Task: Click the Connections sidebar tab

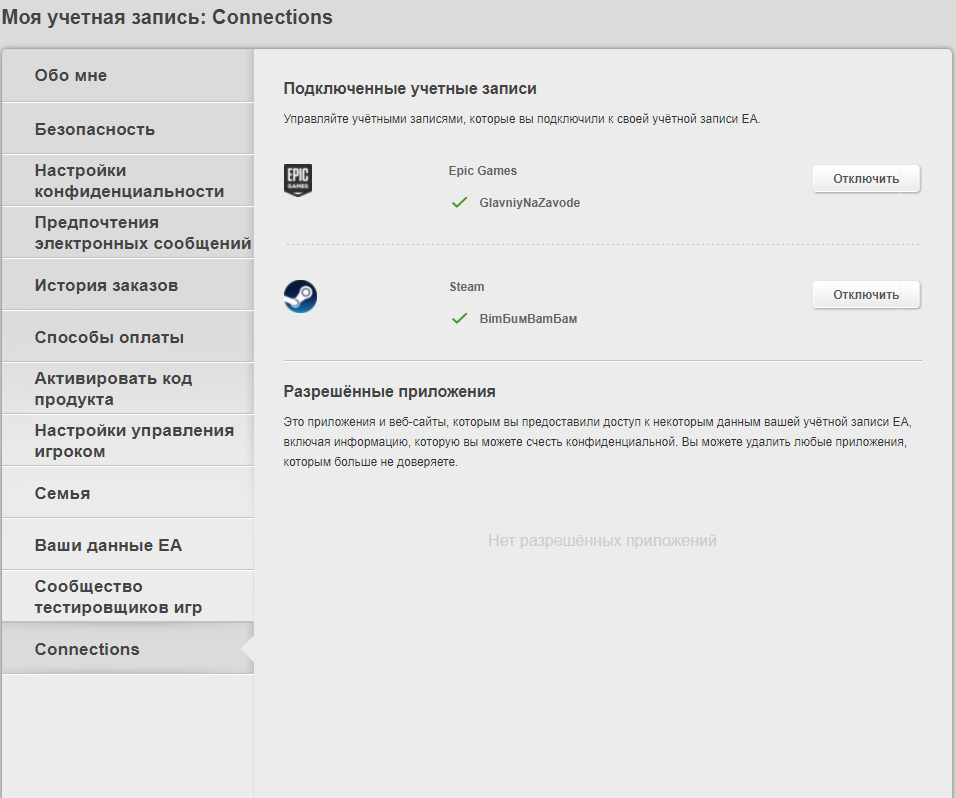Action: pyautogui.click(x=128, y=649)
